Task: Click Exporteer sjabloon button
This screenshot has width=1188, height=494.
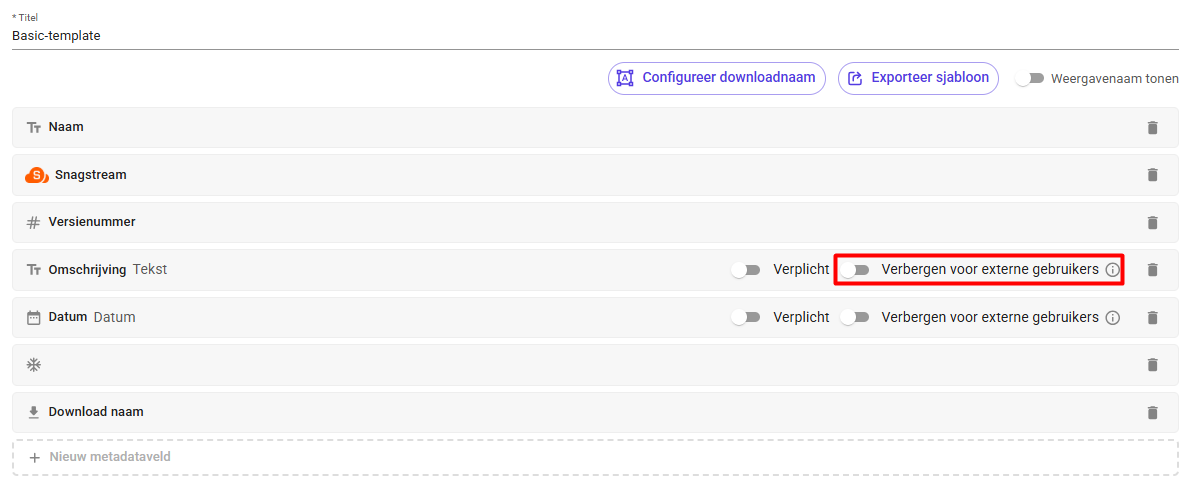Action: coord(918,78)
